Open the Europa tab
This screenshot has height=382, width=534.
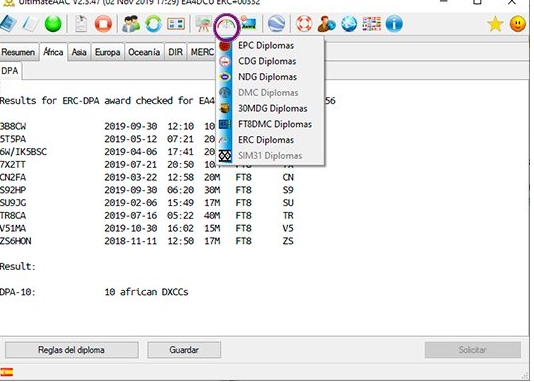[108, 52]
